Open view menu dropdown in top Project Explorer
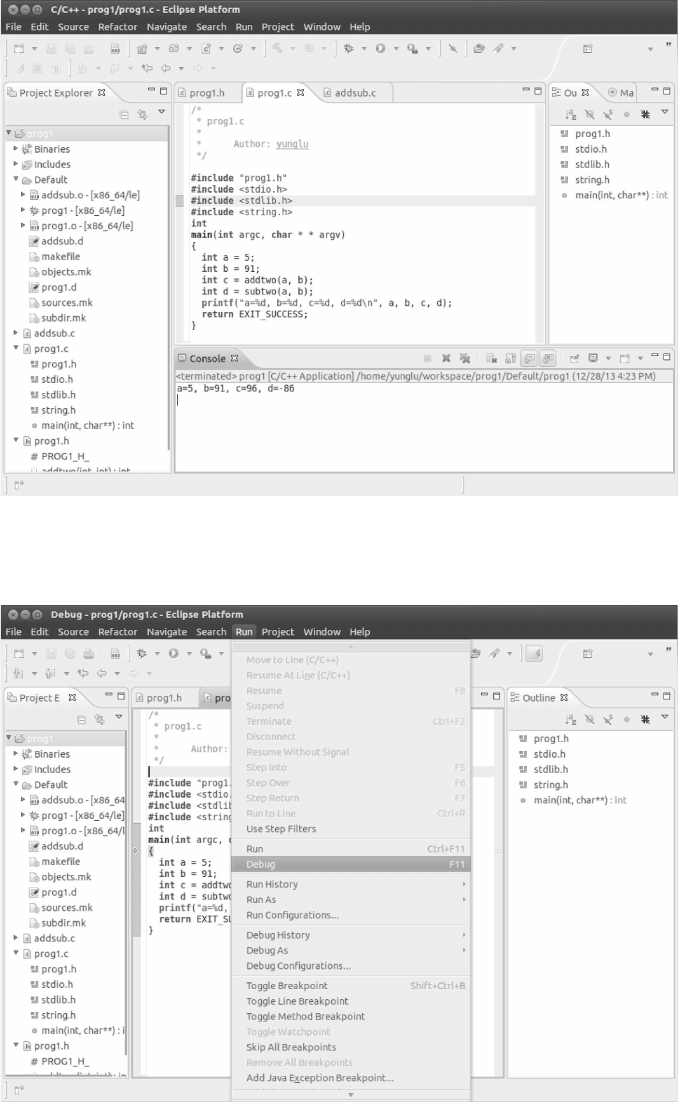 (x=162, y=112)
